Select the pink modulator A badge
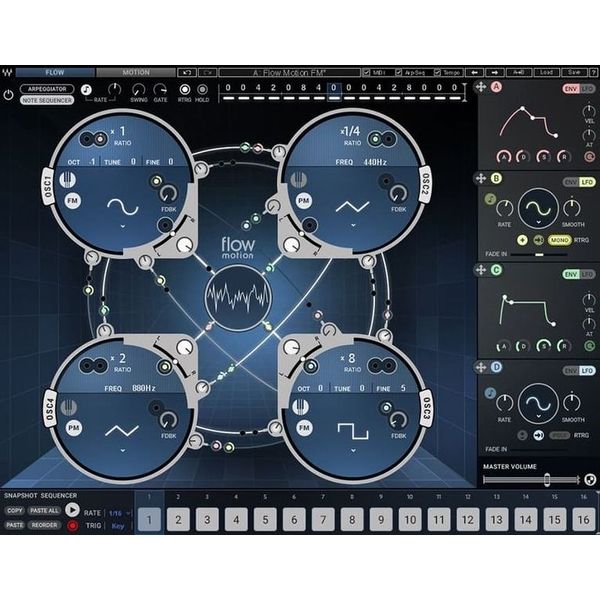The height and width of the screenshot is (600, 600). click(x=496, y=87)
